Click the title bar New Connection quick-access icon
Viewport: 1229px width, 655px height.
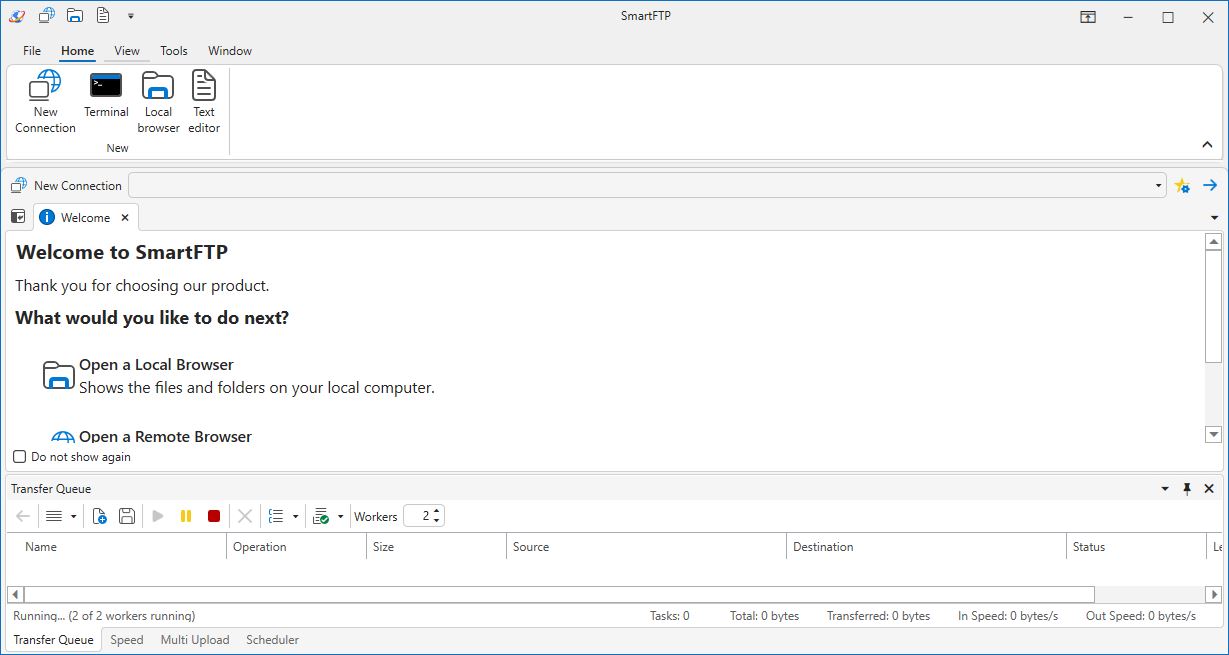[x=46, y=16]
